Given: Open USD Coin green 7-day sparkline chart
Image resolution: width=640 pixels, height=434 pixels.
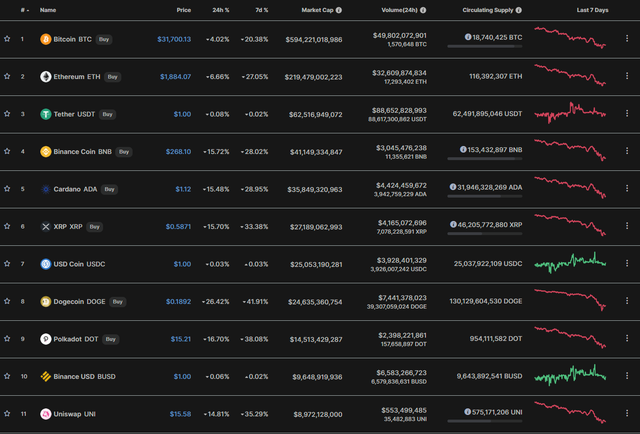Looking at the screenshot, I should click(x=570, y=263).
